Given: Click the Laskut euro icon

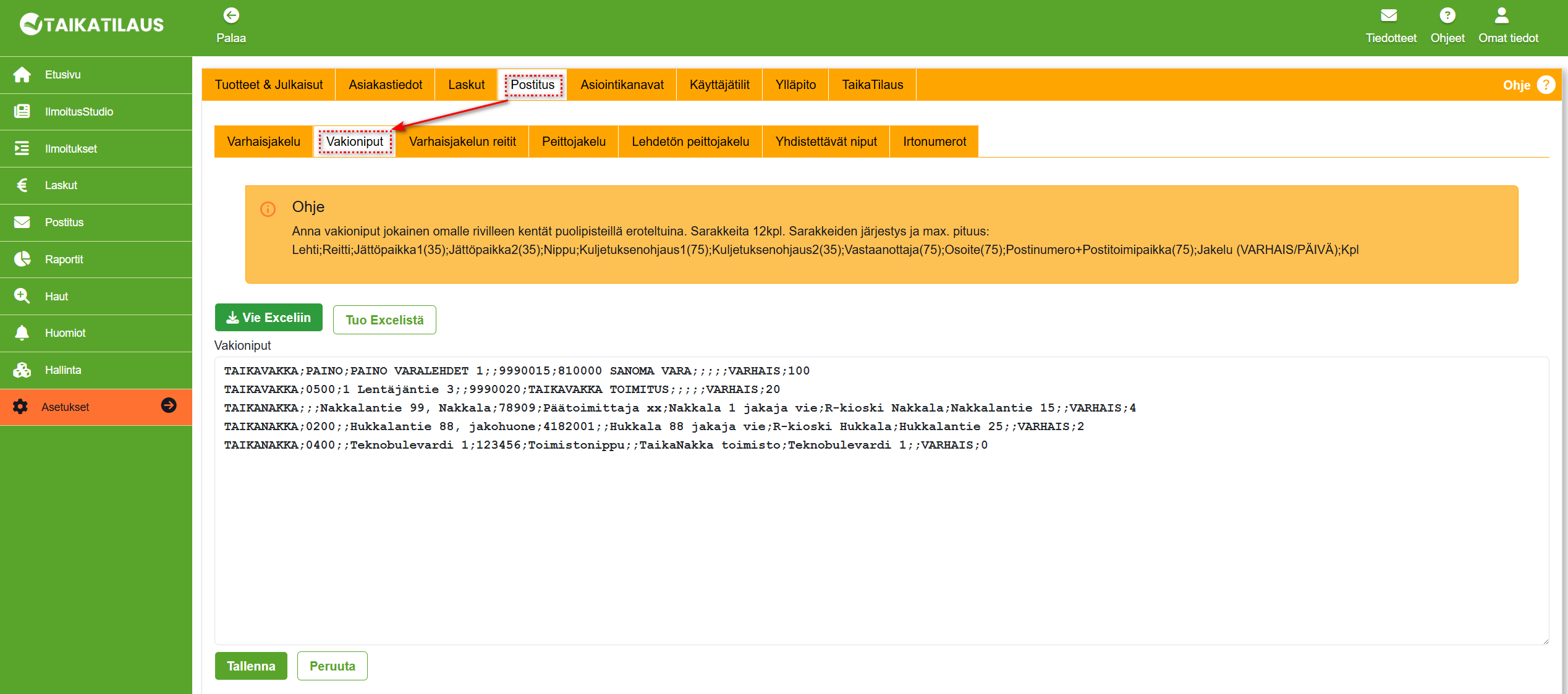Looking at the screenshot, I should point(22,185).
